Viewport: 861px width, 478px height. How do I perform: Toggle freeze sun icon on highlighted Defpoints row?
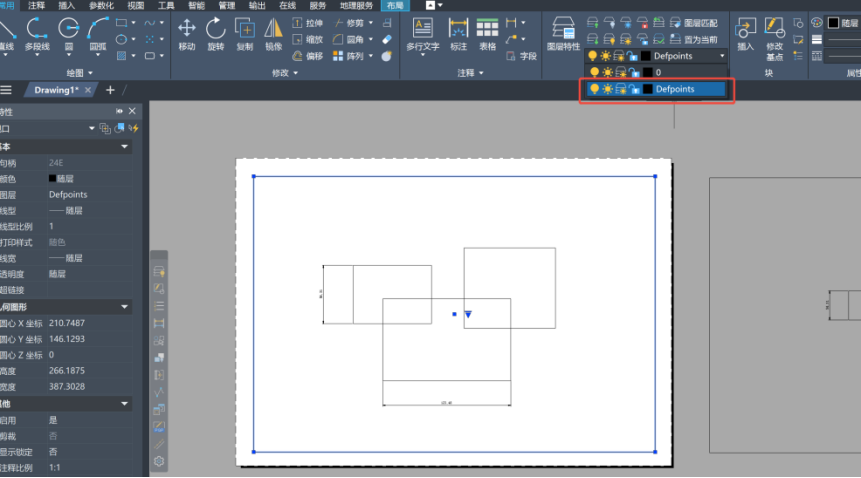point(607,89)
